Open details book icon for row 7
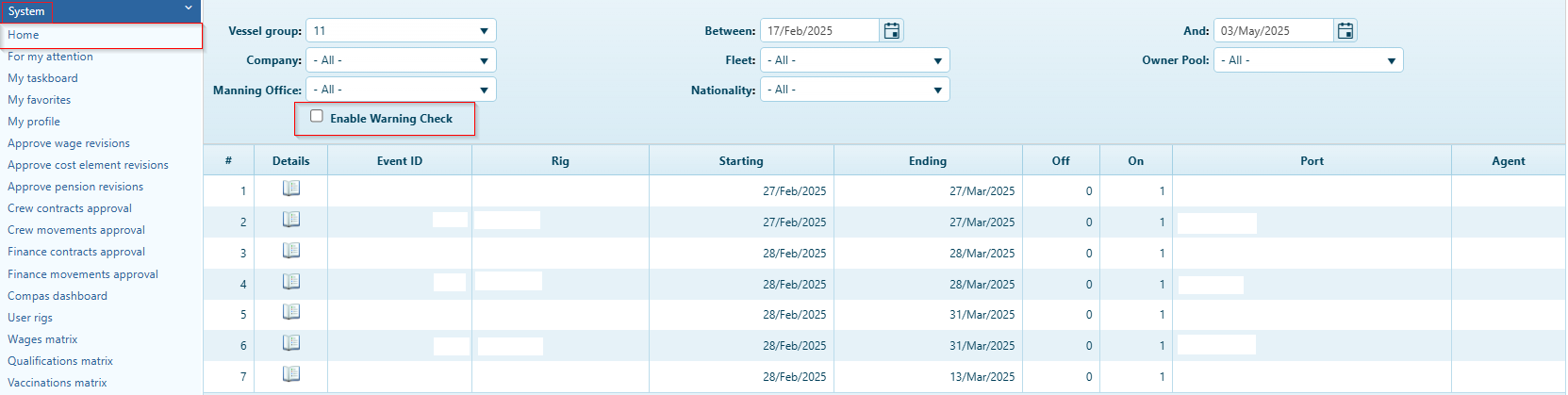The image size is (1568, 395). pyautogui.click(x=291, y=374)
